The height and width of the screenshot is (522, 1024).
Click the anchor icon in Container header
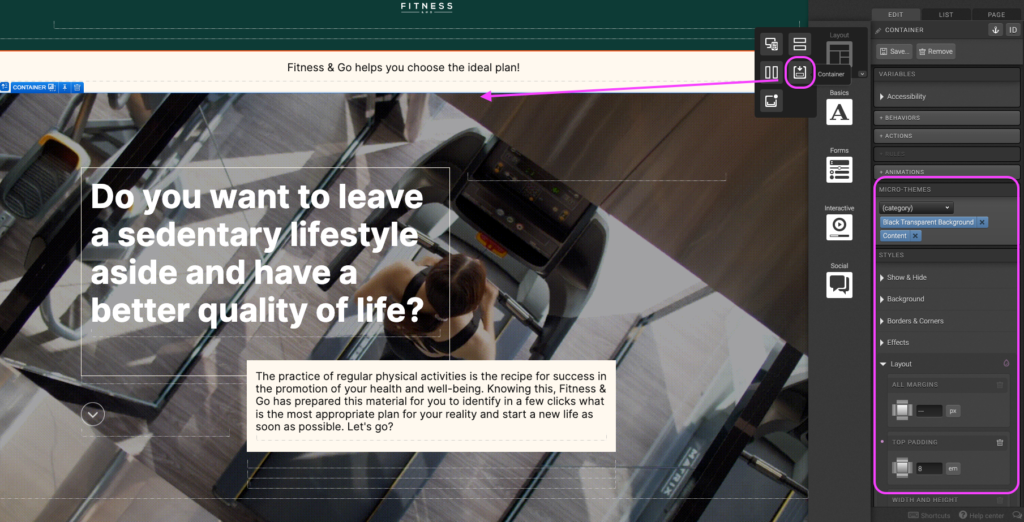[x=996, y=30]
